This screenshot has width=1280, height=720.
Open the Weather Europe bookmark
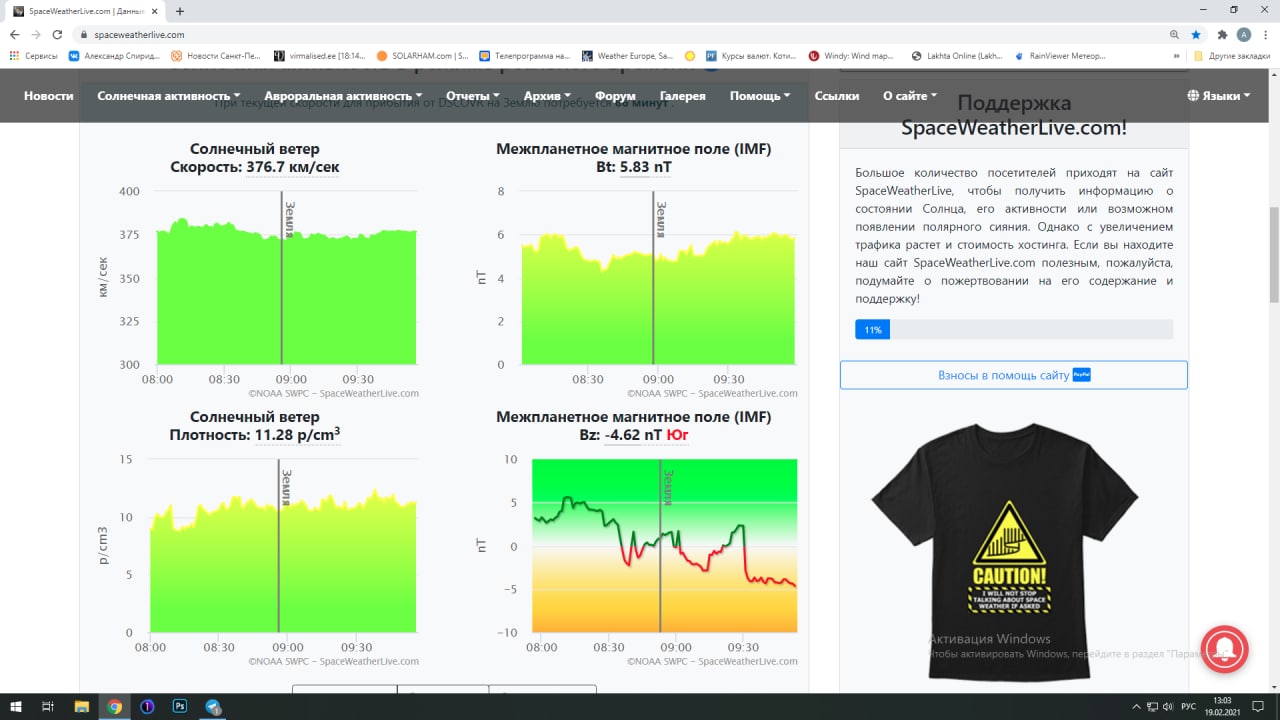click(x=628, y=56)
